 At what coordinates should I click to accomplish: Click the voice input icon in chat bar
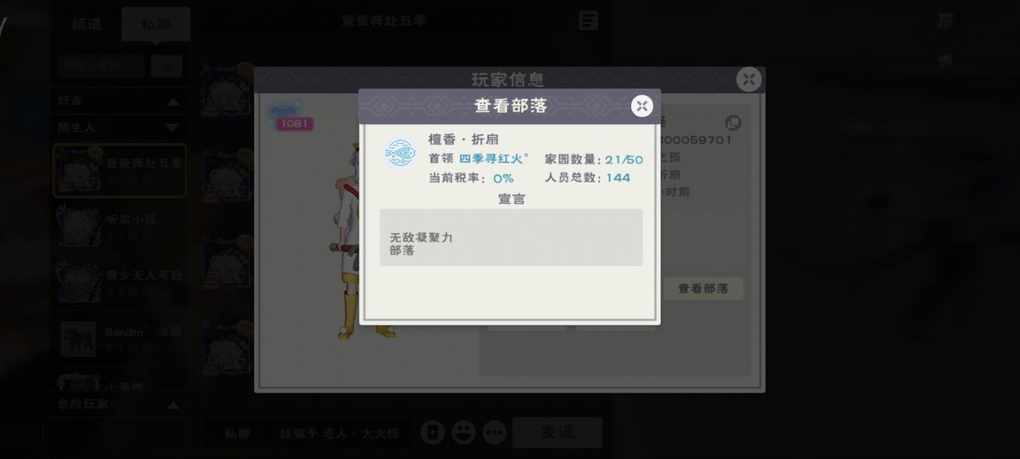[433, 432]
